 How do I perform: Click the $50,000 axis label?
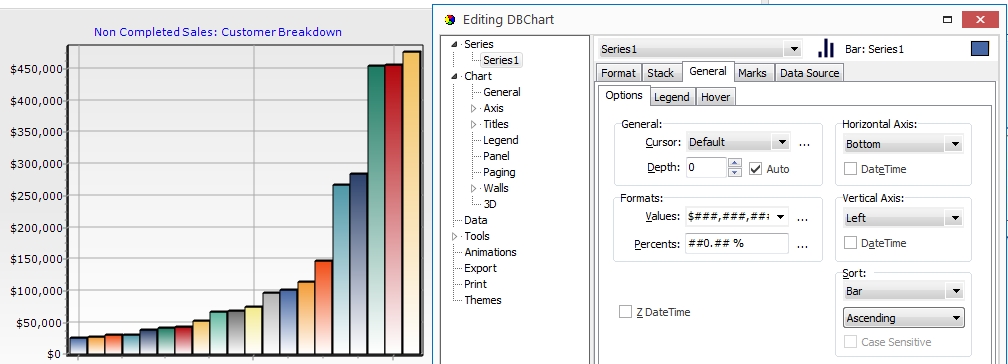[x=40, y=323]
